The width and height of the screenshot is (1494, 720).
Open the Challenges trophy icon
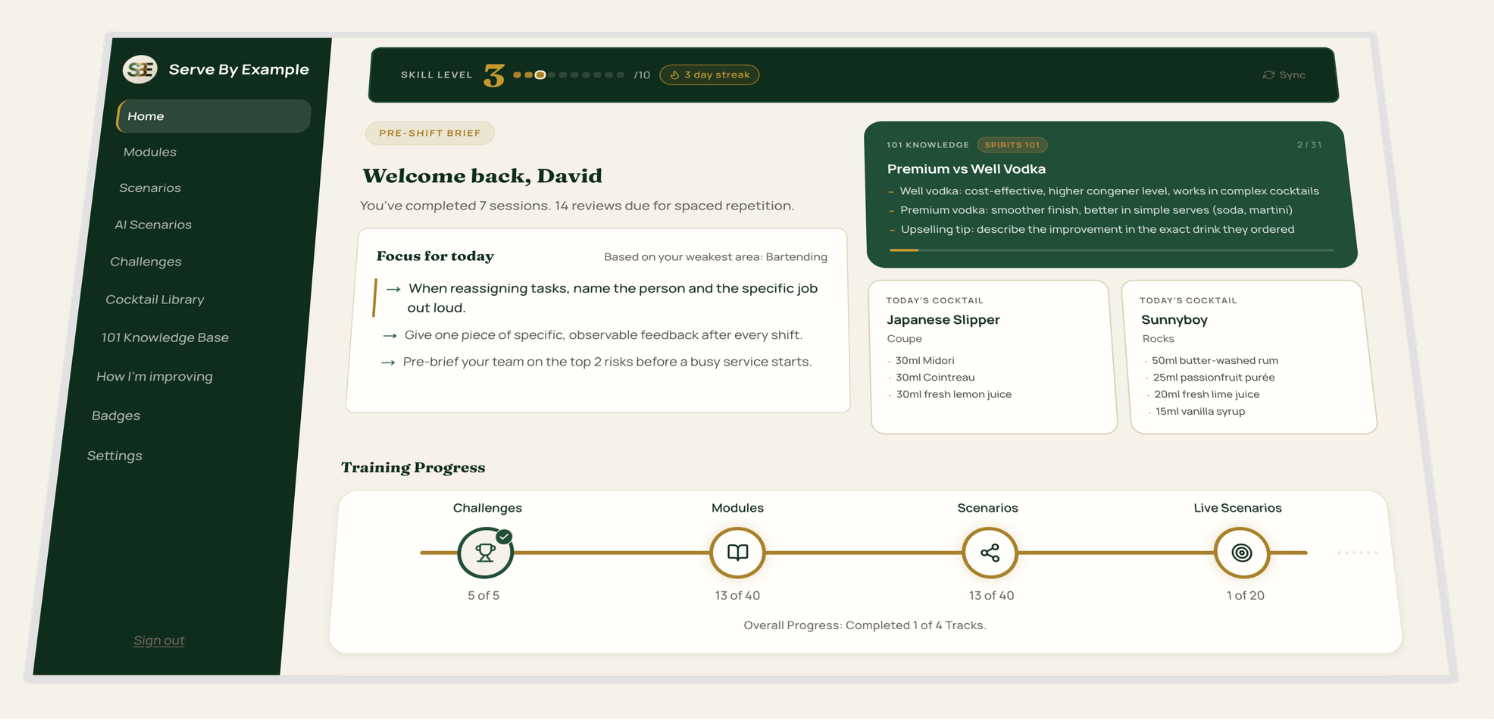486,552
